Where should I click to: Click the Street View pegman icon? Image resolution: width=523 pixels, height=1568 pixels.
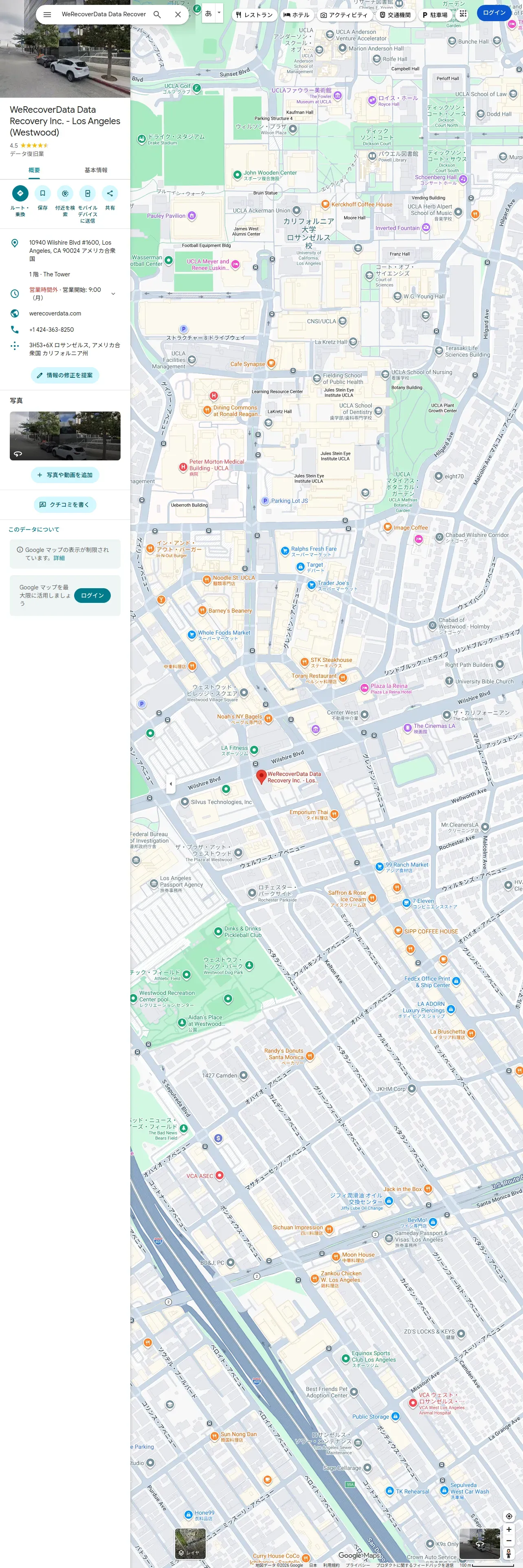[509, 1554]
